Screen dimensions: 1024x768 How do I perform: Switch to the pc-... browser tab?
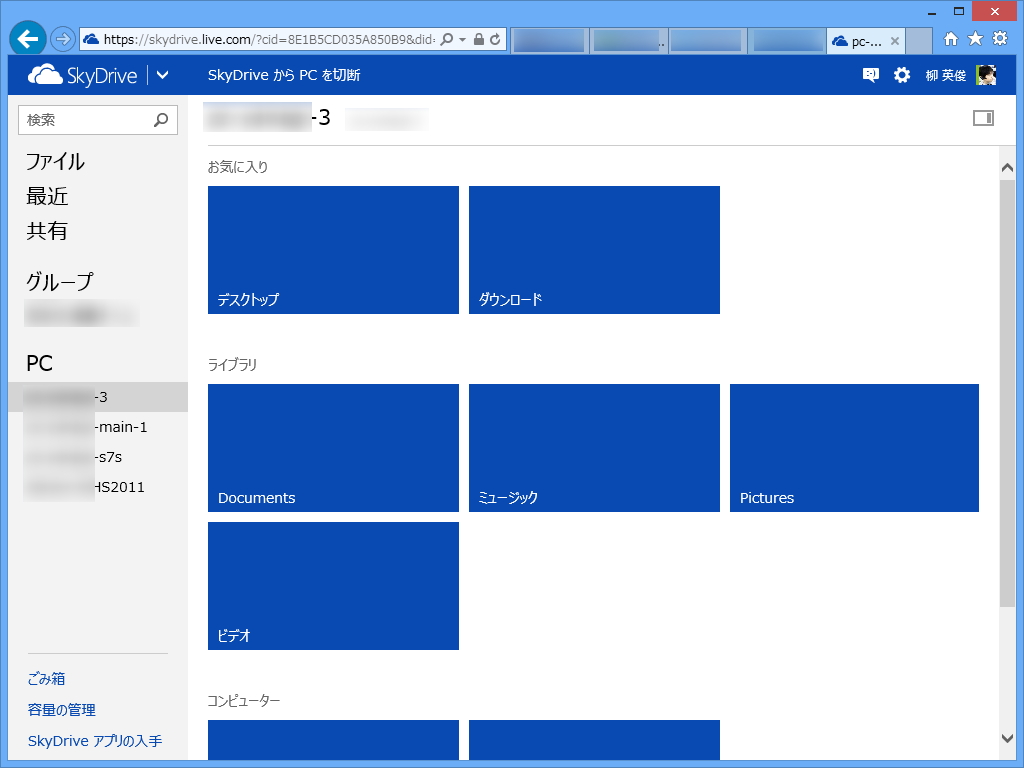click(860, 40)
